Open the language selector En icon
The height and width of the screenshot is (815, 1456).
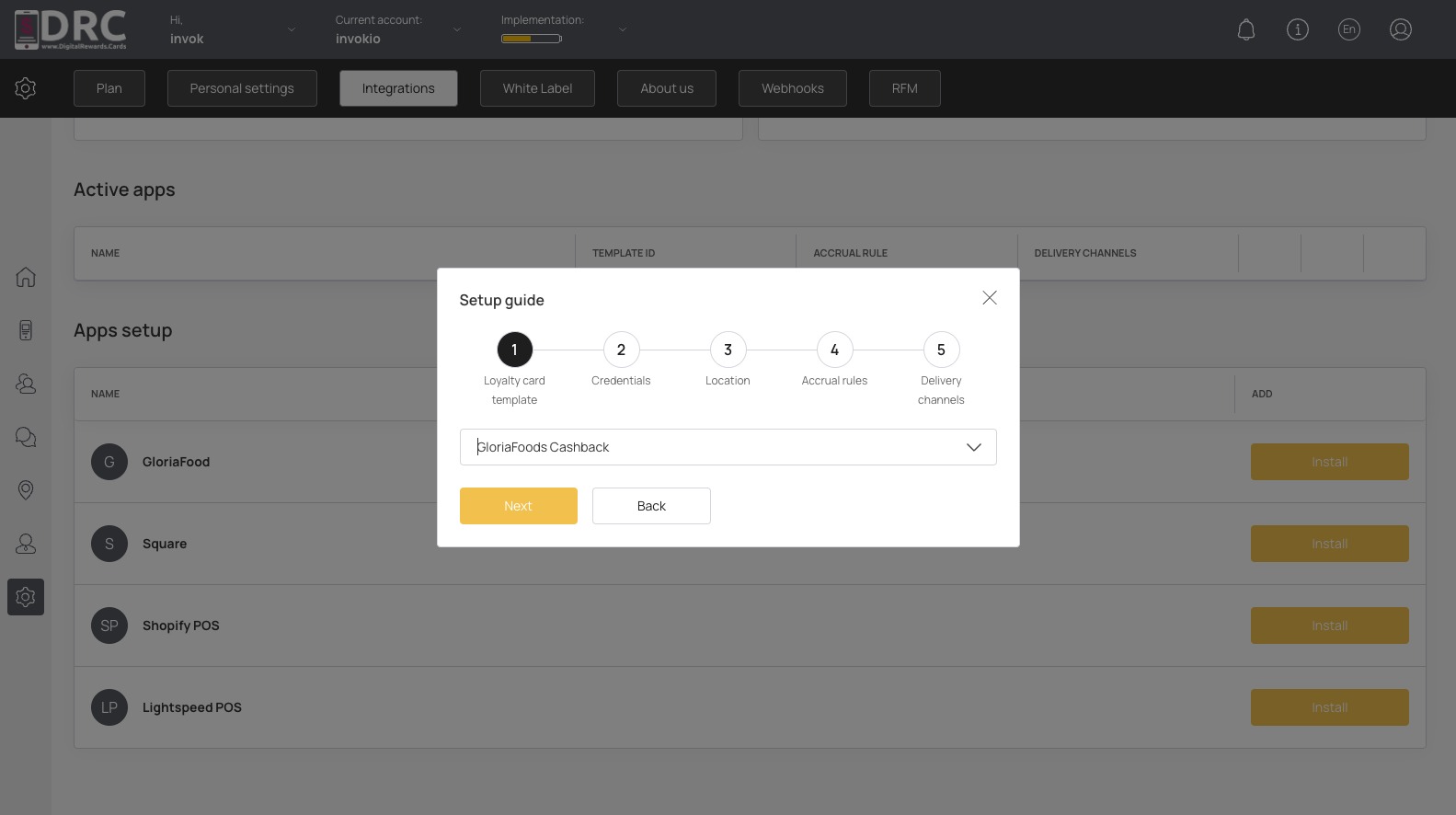point(1349,29)
